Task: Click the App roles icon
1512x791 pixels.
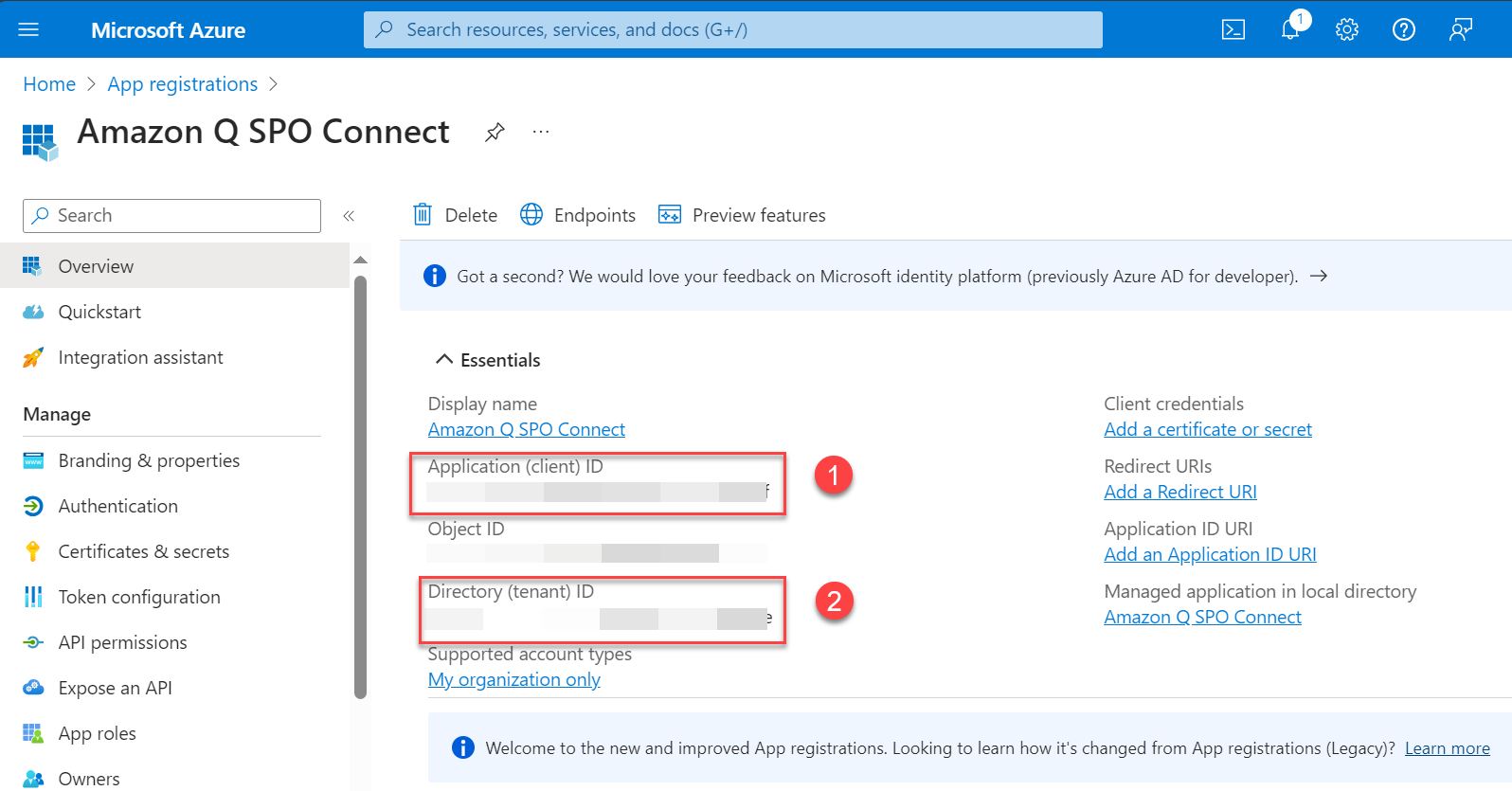Action: [33, 733]
